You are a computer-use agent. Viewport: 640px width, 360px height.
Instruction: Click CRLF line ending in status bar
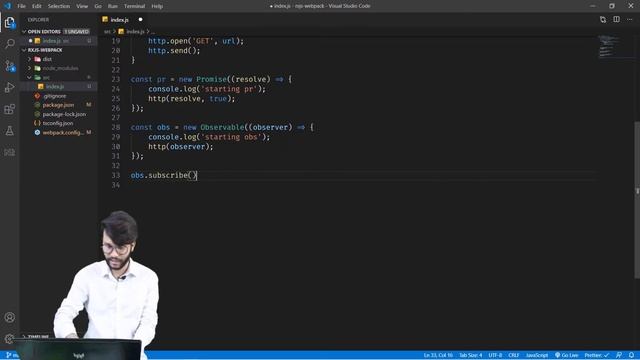514,355
